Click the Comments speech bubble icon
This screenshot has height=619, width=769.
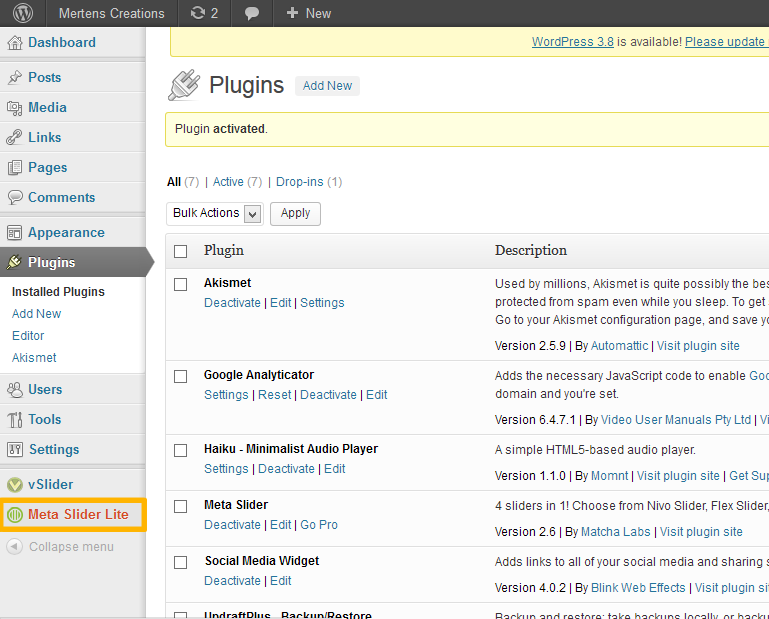tap(15, 197)
